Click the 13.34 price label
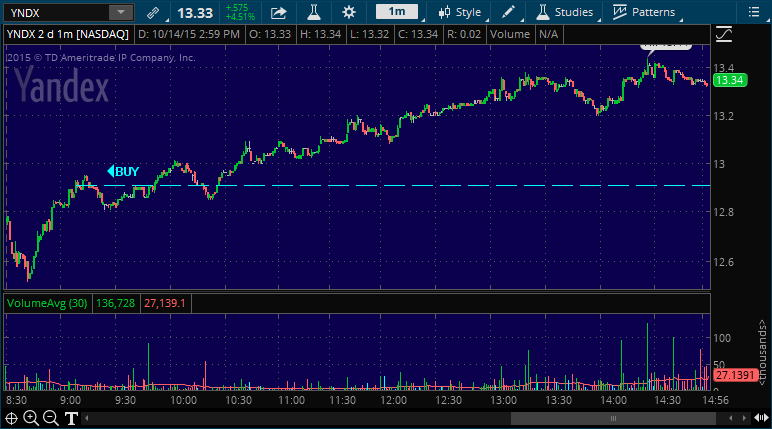The width and height of the screenshot is (772, 429). tap(730, 80)
